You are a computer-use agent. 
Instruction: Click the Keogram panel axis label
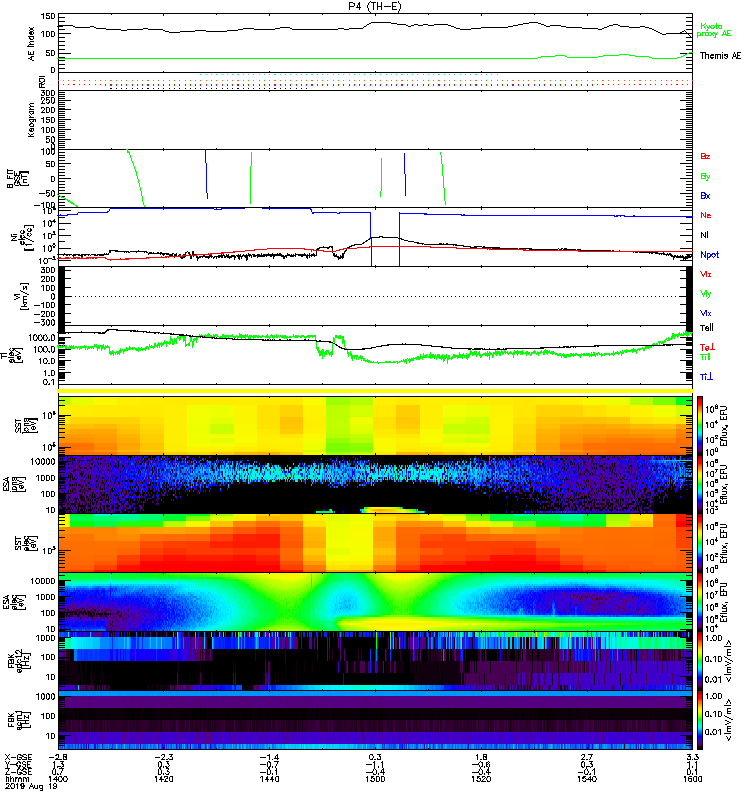[x=32, y=119]
